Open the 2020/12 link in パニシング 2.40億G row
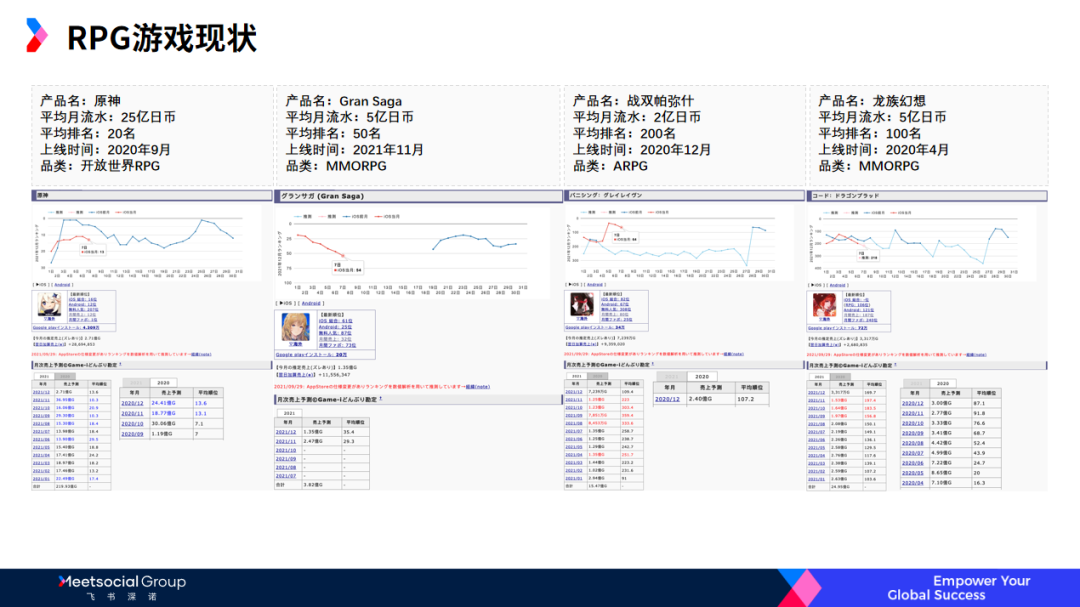The width and height of the screenshot is (1080, 607). click(667, 399)
